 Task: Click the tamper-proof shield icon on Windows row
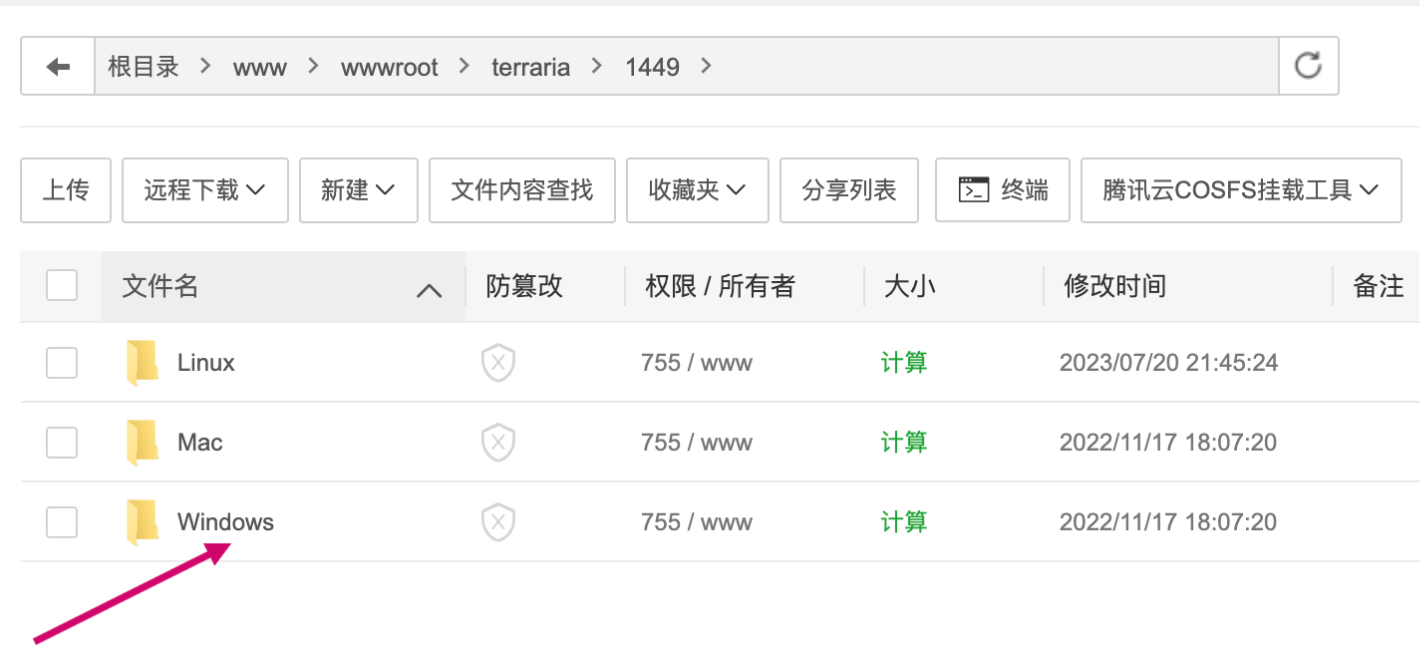point(497,521)
